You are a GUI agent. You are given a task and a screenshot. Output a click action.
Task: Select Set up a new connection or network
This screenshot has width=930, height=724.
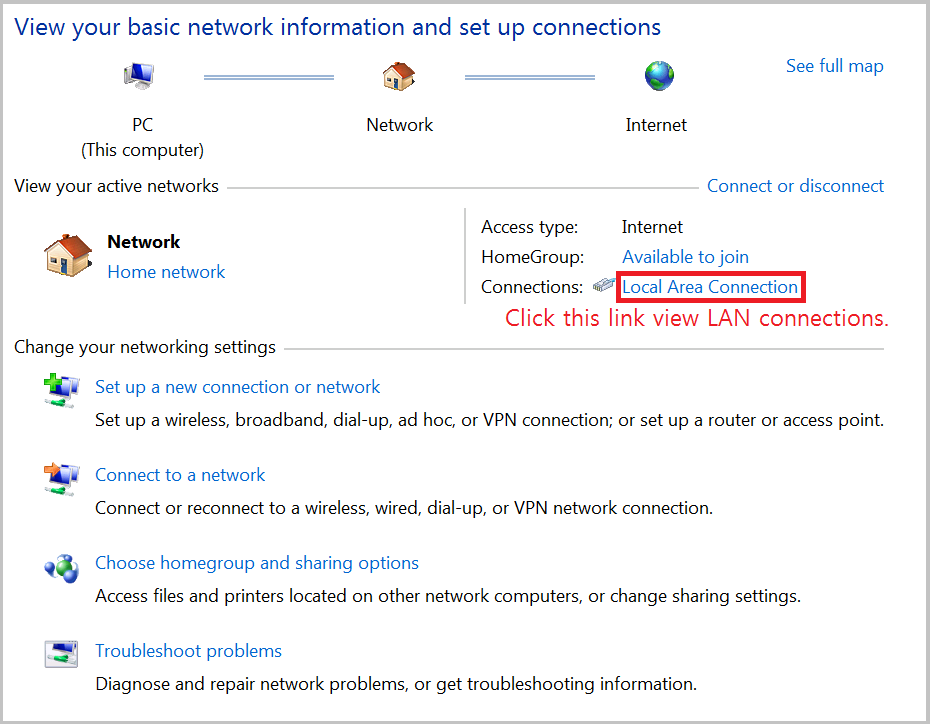(237, 387)
